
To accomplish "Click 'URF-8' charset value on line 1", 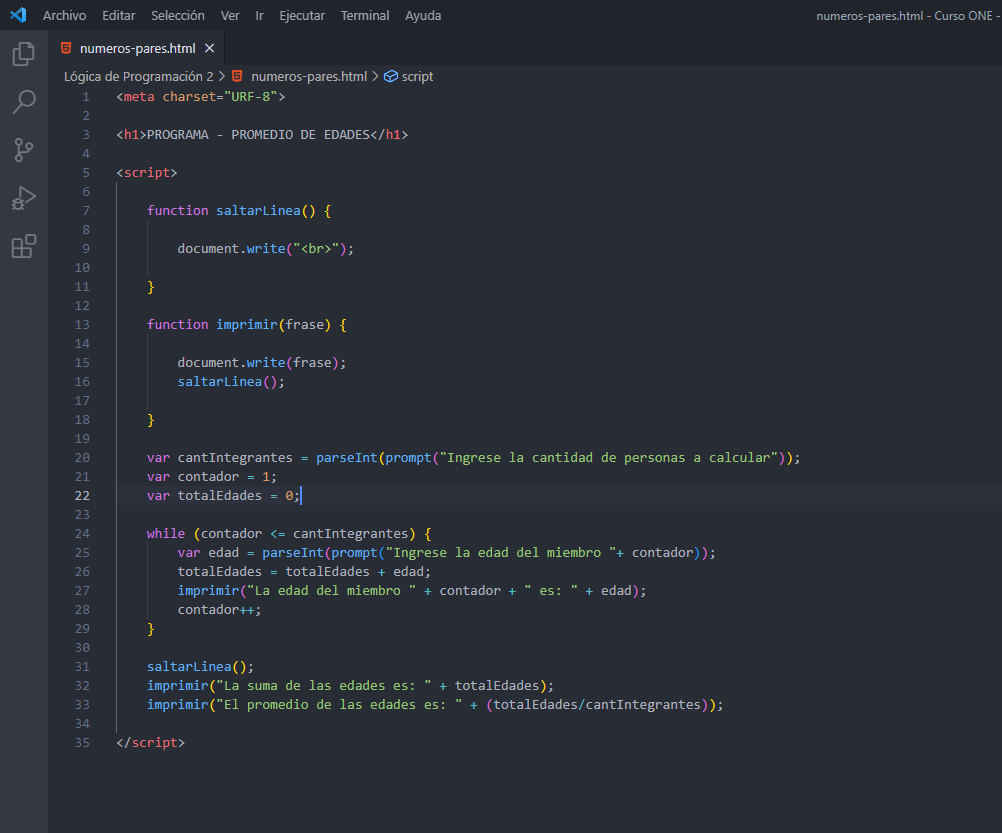I will tap(250, 96).
